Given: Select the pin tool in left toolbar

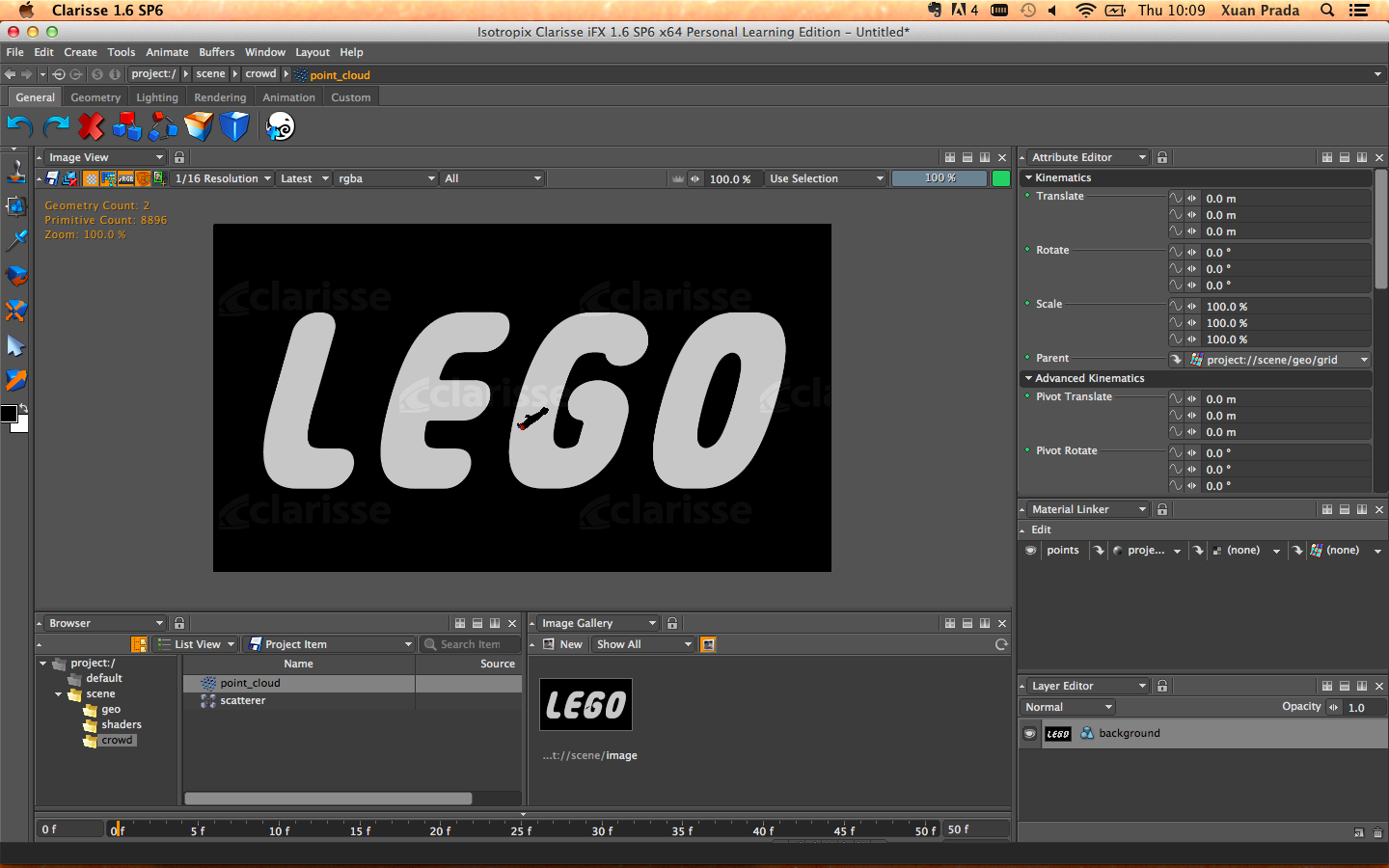Looking at the screenshot, I should [x=16, y=240].
